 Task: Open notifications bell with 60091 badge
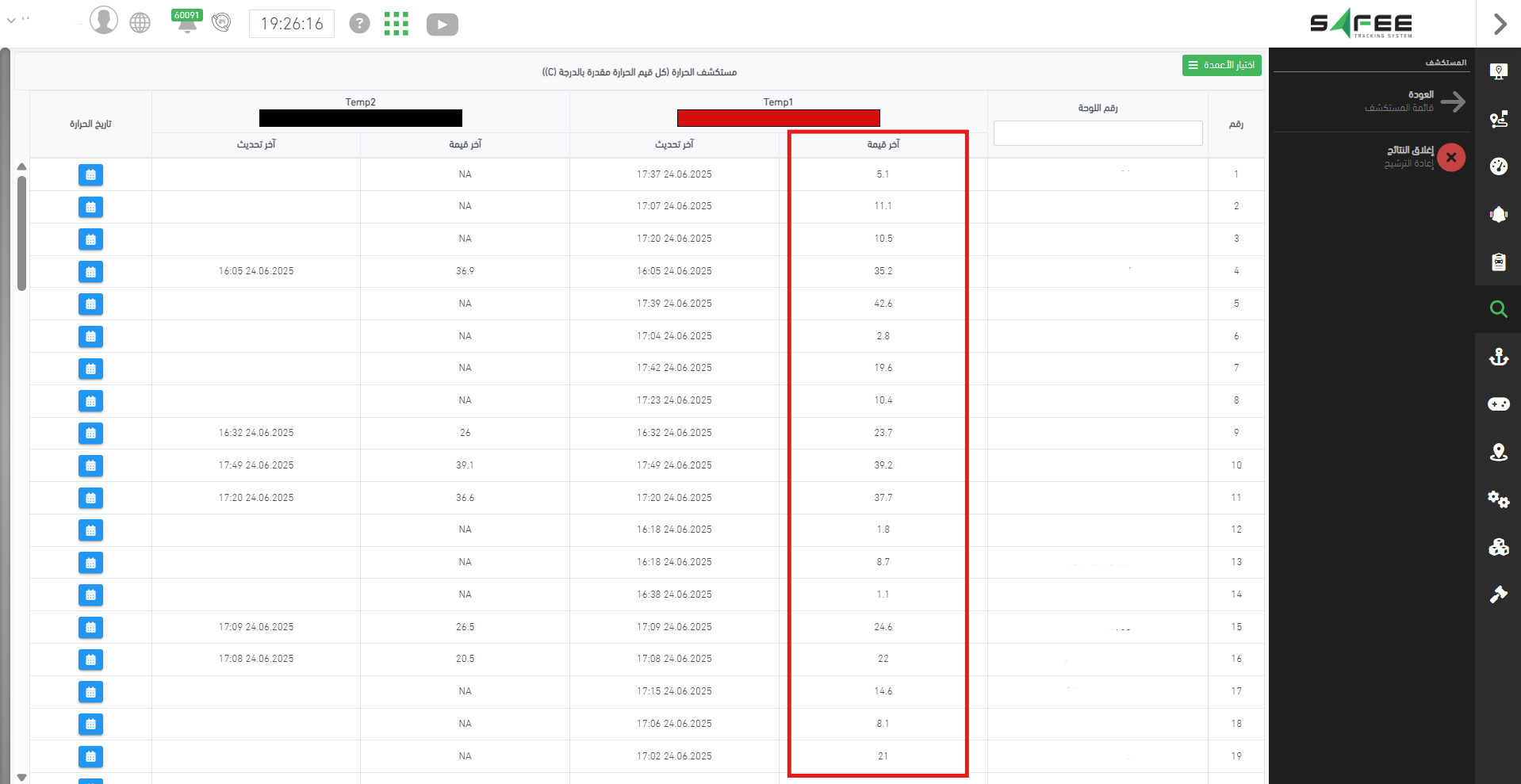click(186, 22)
